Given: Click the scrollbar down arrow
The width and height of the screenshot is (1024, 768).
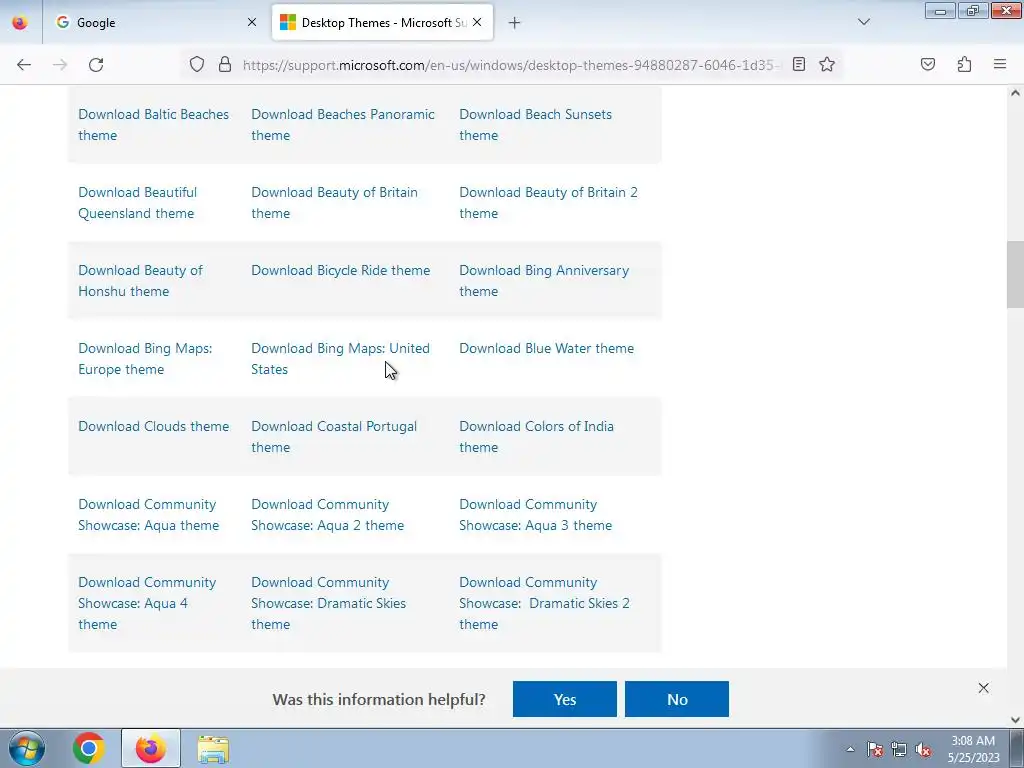Looking at the screenshot, I should pos(1015,720).
